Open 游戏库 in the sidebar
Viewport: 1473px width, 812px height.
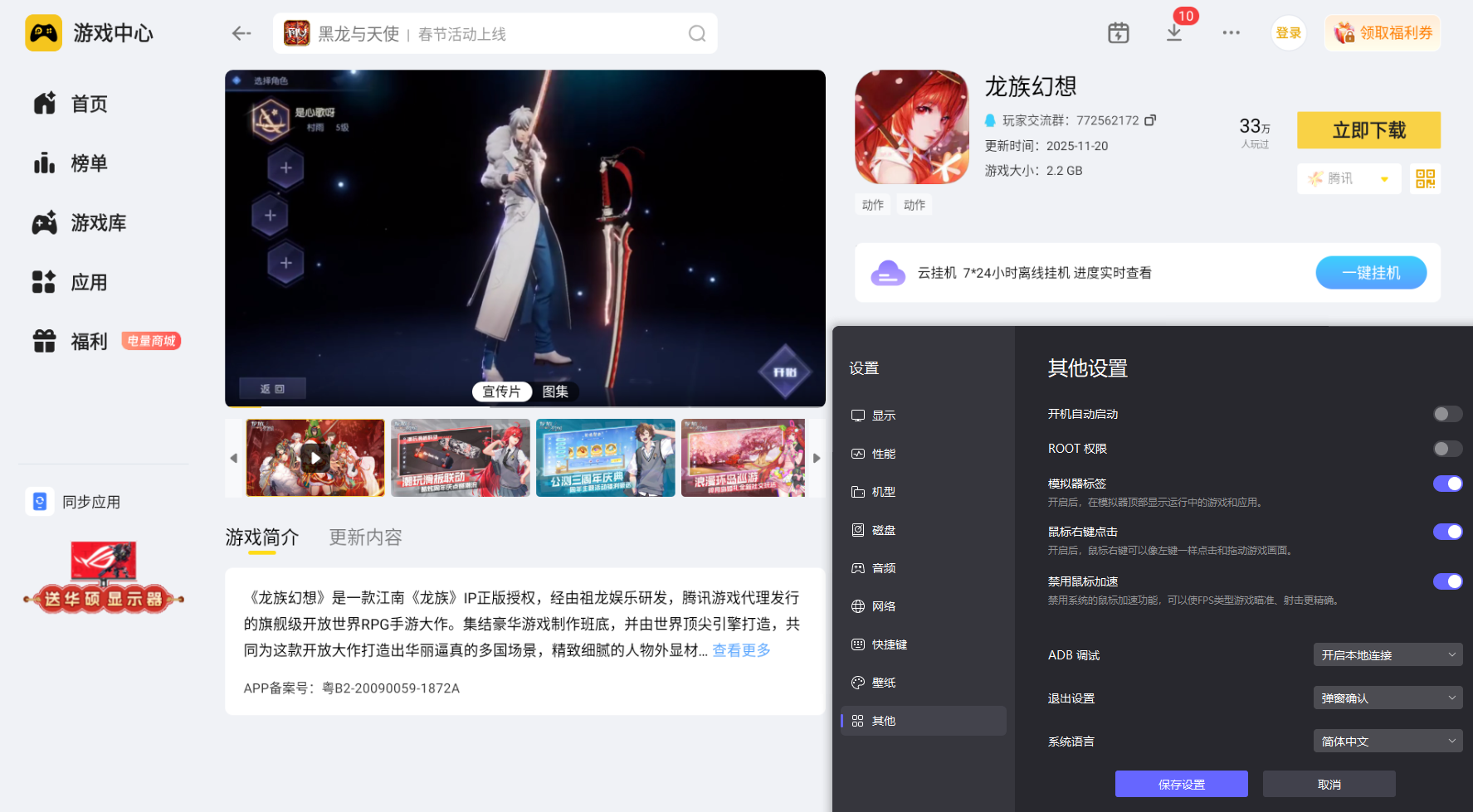[x=80, y=223]
